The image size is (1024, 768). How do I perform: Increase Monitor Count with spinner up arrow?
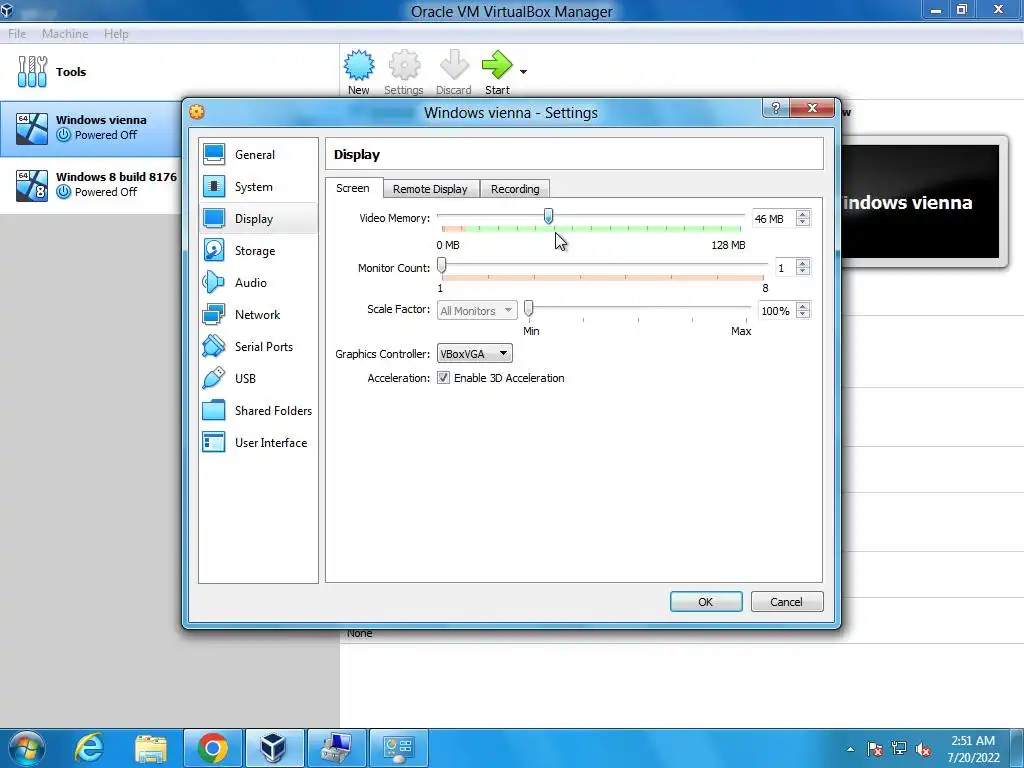click(x=803, y=263)
